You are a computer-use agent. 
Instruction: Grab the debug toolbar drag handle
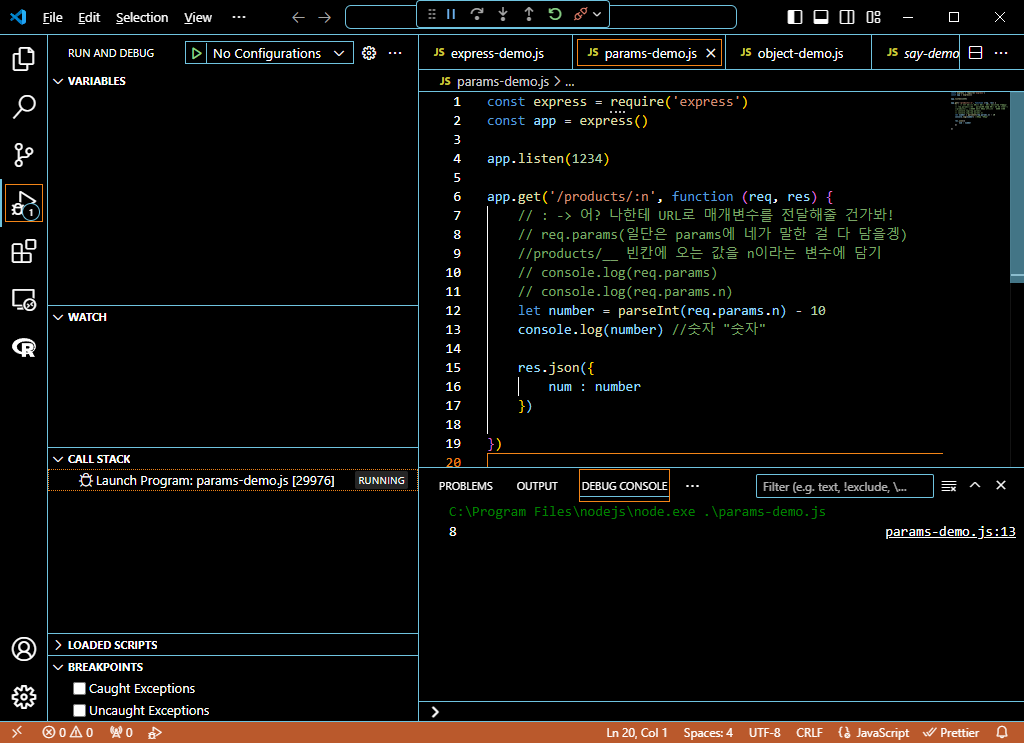click(x=432, y=14)
